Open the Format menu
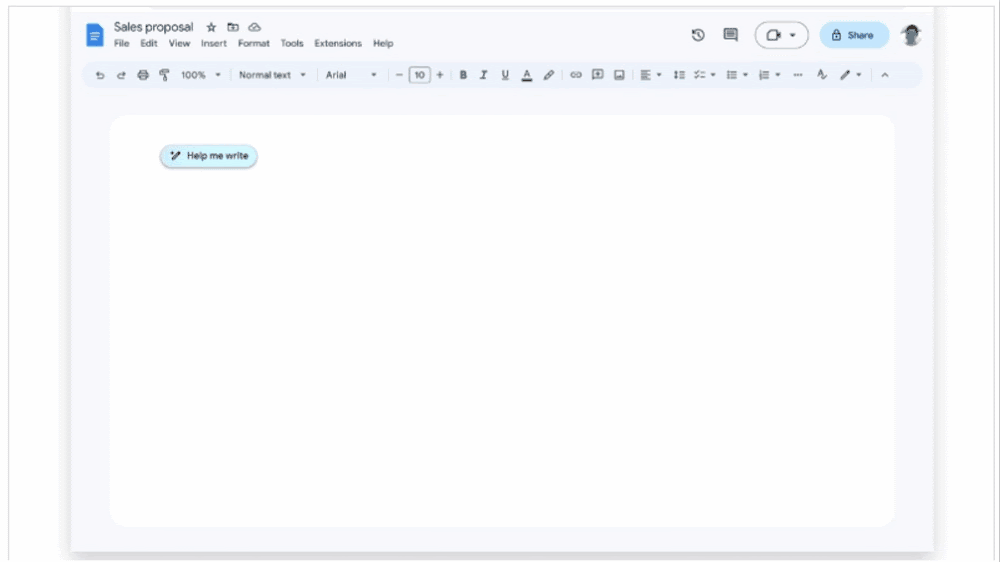The height and width of the screenshot is (562, 1000). pyautogui.click(x=254, y=43)
